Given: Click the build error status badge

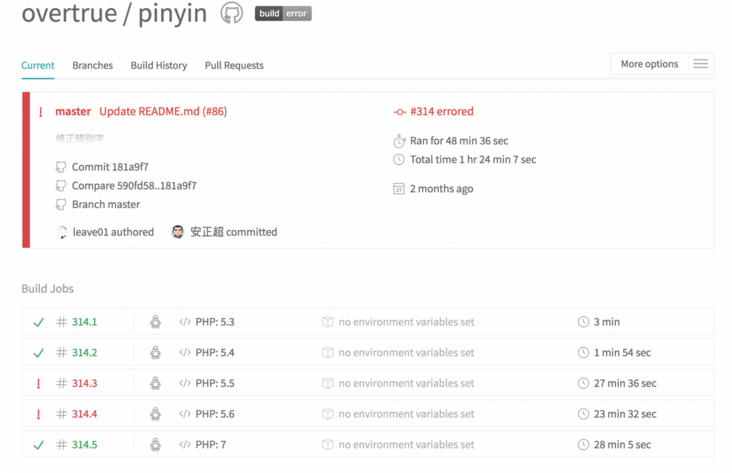Looking at the screenshot, I should 283,14.
